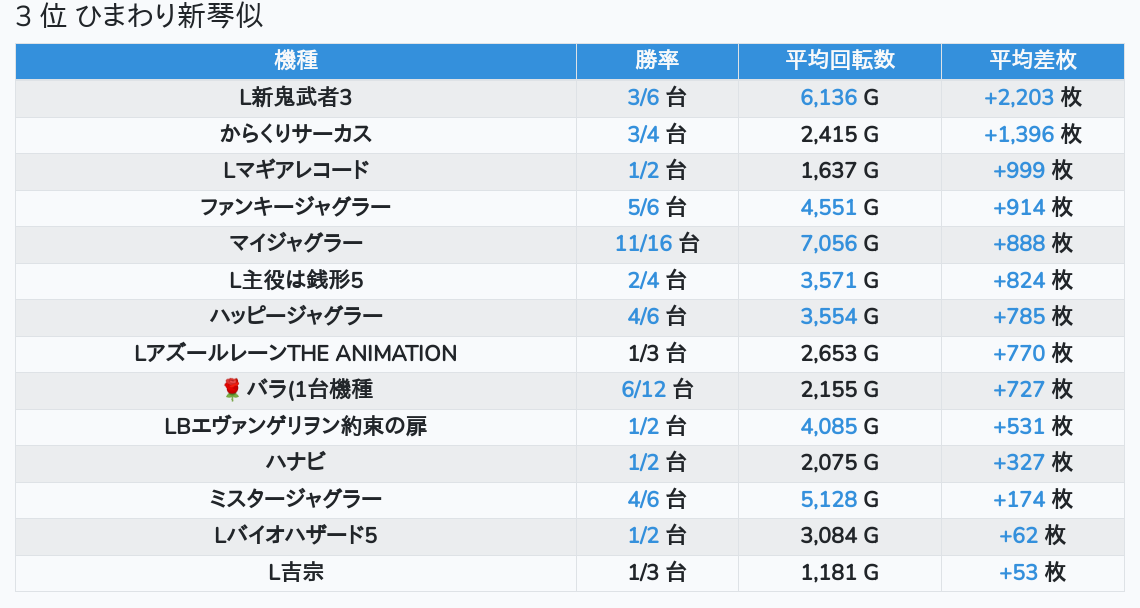Click the +999 link for Lマギアレコード
This screenshot has width=1140, height=608.
pyautogui.click(x=1019, y=170)
